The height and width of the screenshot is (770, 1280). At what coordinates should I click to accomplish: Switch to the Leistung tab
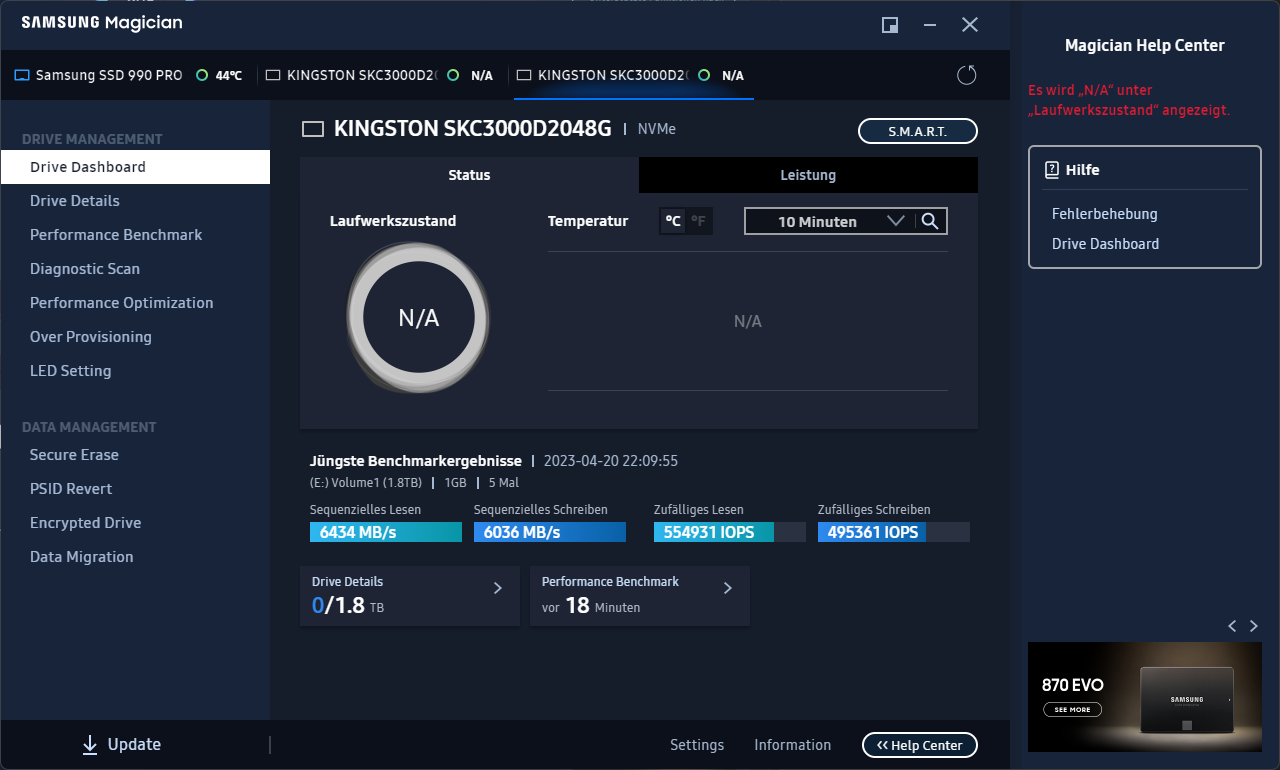(808, 175)
